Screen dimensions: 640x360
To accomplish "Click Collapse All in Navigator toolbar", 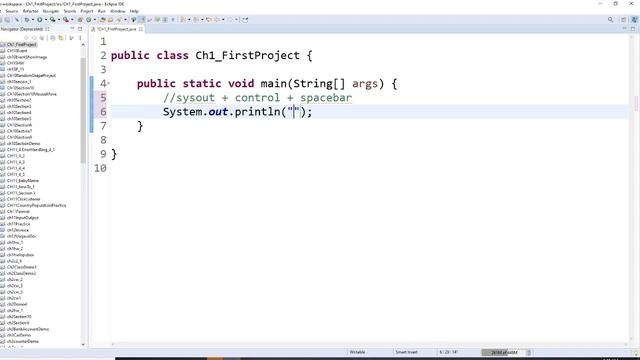I will click(53, 38).
